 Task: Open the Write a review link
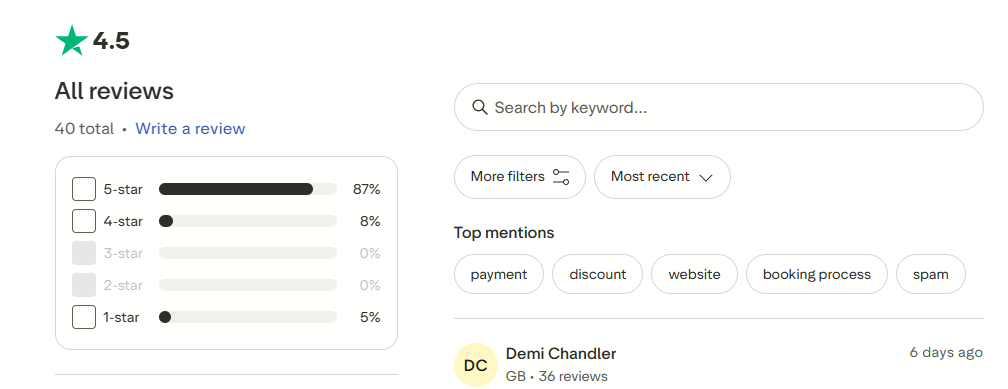tap(190, 129)
